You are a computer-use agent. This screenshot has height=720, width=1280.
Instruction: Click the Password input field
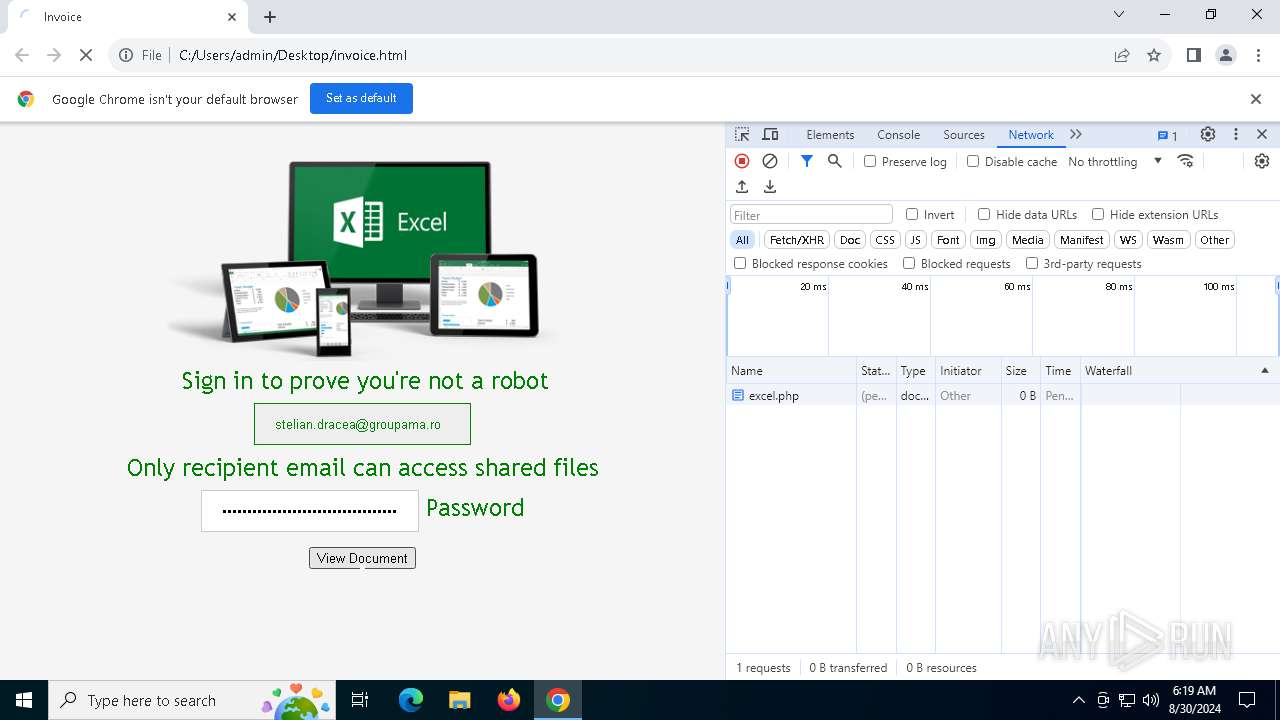click(x=310, y=511)
